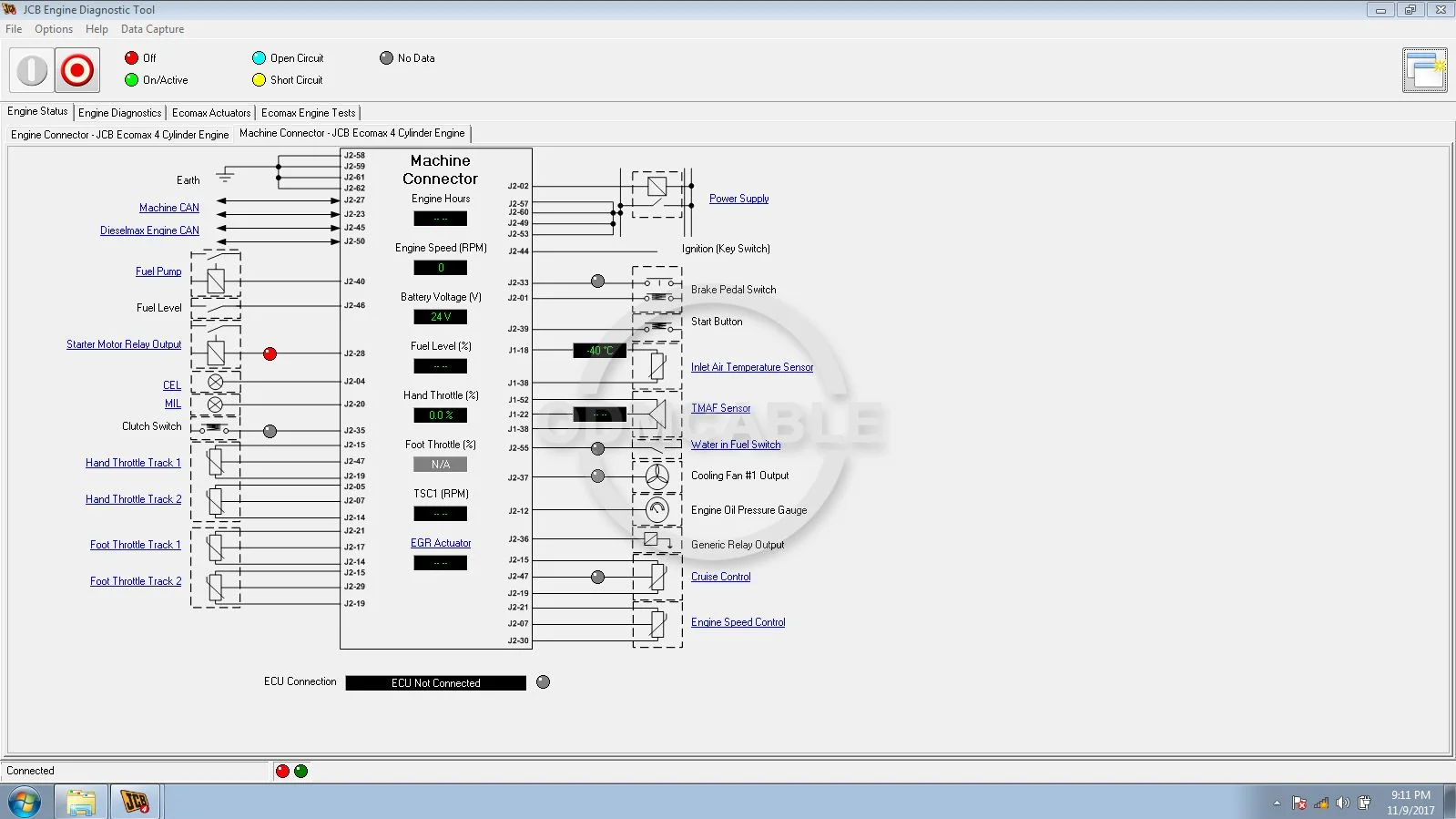Open the window layout icon at top right
The width and height of the screenshot is (1456, 819).
pos(1425,70)
